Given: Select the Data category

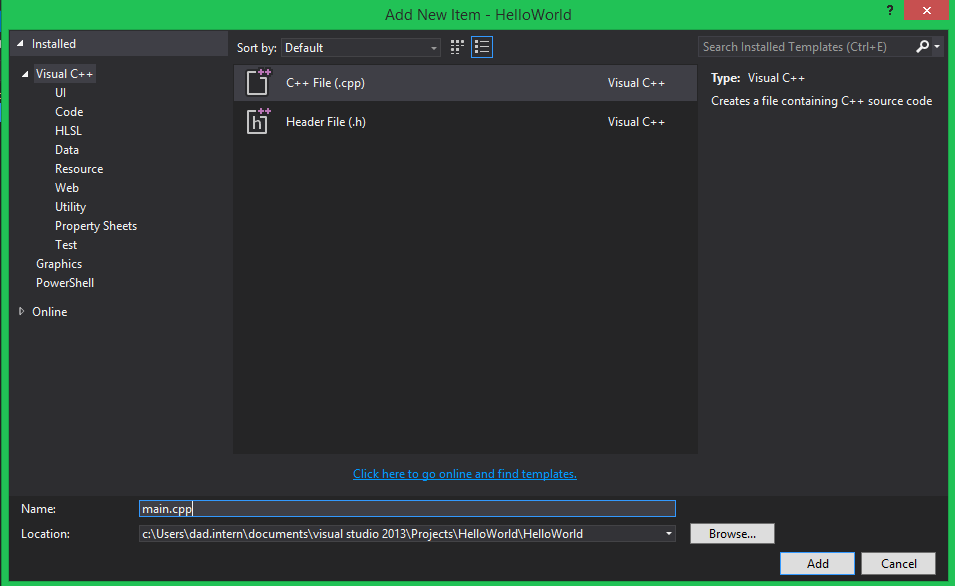Looking at the screenshot, I should (x=67, y=149).
